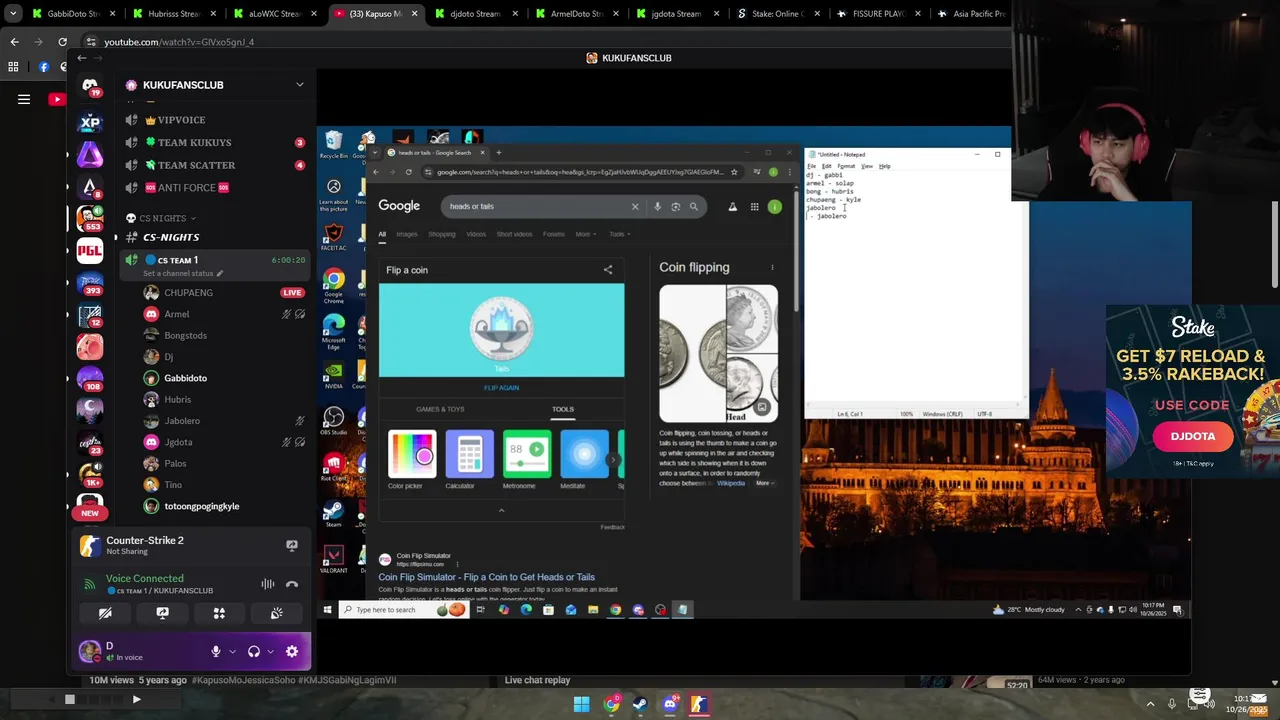The height and width of the screenshot is (720, 1280).
Task: Open Discord soundboard
Action: (276, 613)
